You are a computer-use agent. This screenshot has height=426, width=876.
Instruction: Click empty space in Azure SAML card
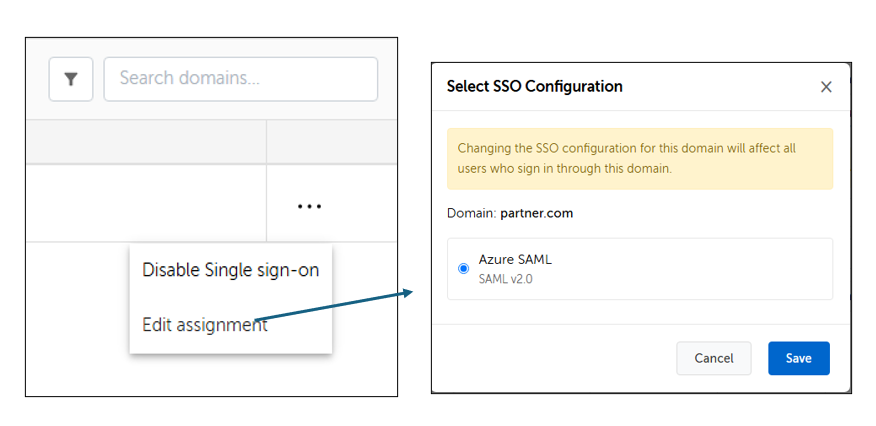(687, 269)
